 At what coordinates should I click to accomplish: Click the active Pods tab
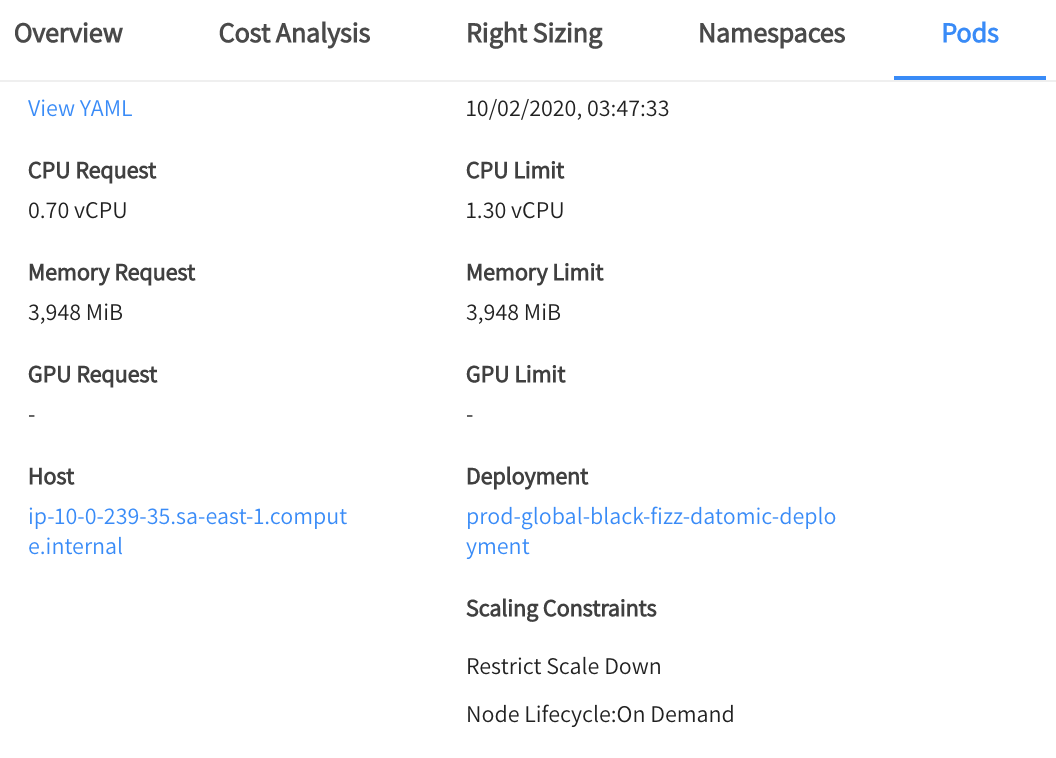click(970, 34)
